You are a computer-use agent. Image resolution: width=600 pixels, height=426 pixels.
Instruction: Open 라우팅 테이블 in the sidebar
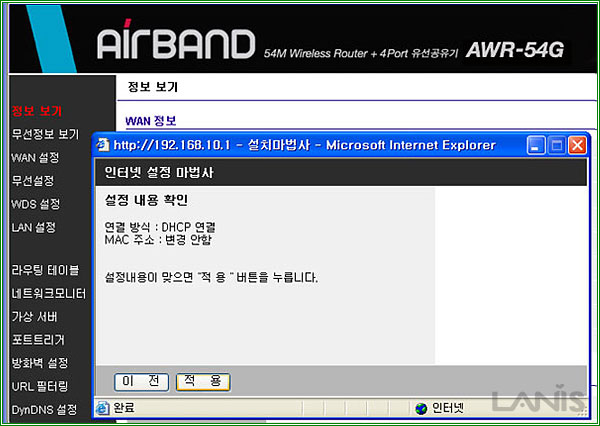point(45,270)
